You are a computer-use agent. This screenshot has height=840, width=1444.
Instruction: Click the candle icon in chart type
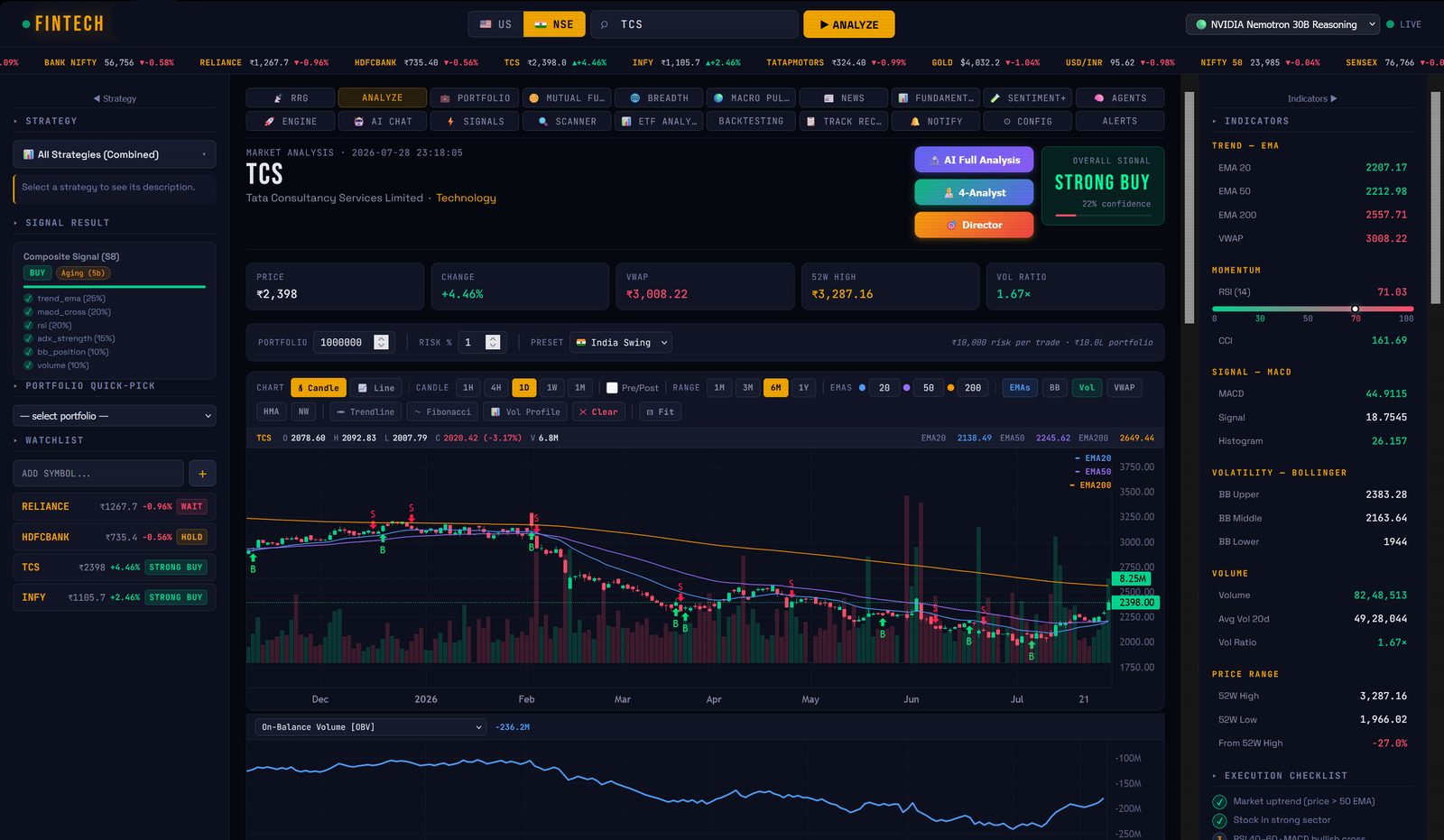(301, 388)
